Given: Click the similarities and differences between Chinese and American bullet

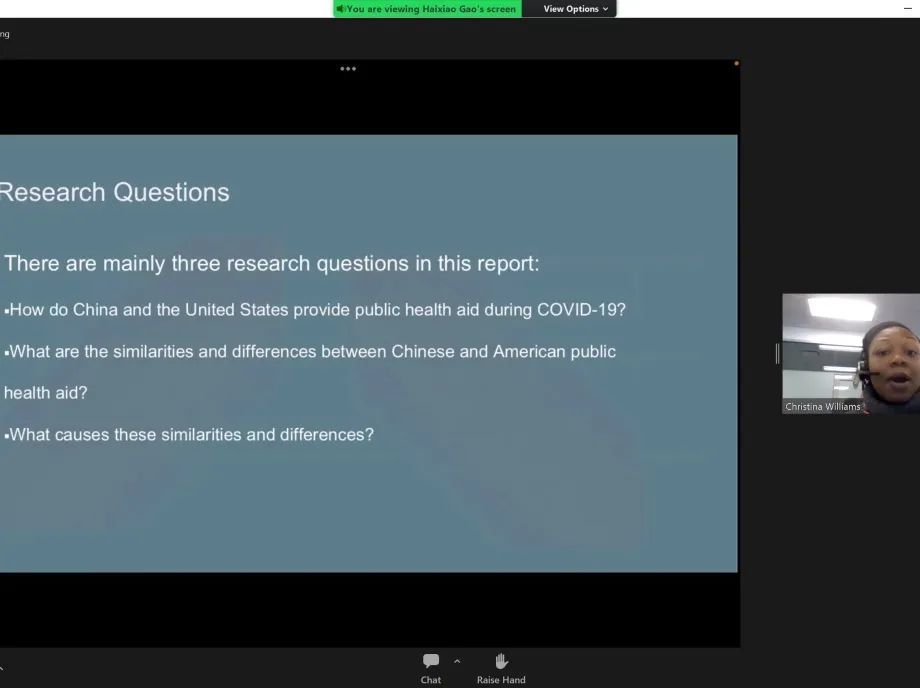Looking at the screenshot, I should coord(310,372).
